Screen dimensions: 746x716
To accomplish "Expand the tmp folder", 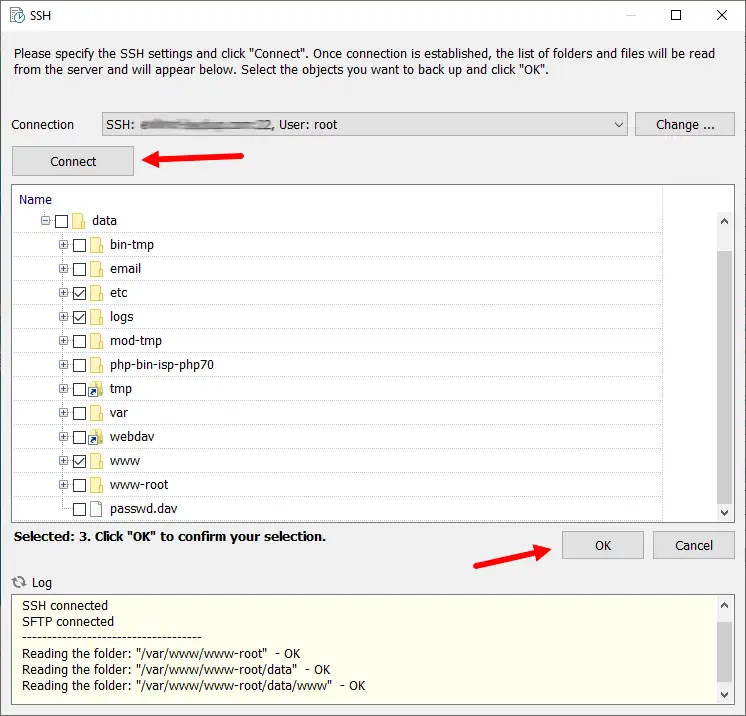I will pyautogui.click(x=63, y=389).
